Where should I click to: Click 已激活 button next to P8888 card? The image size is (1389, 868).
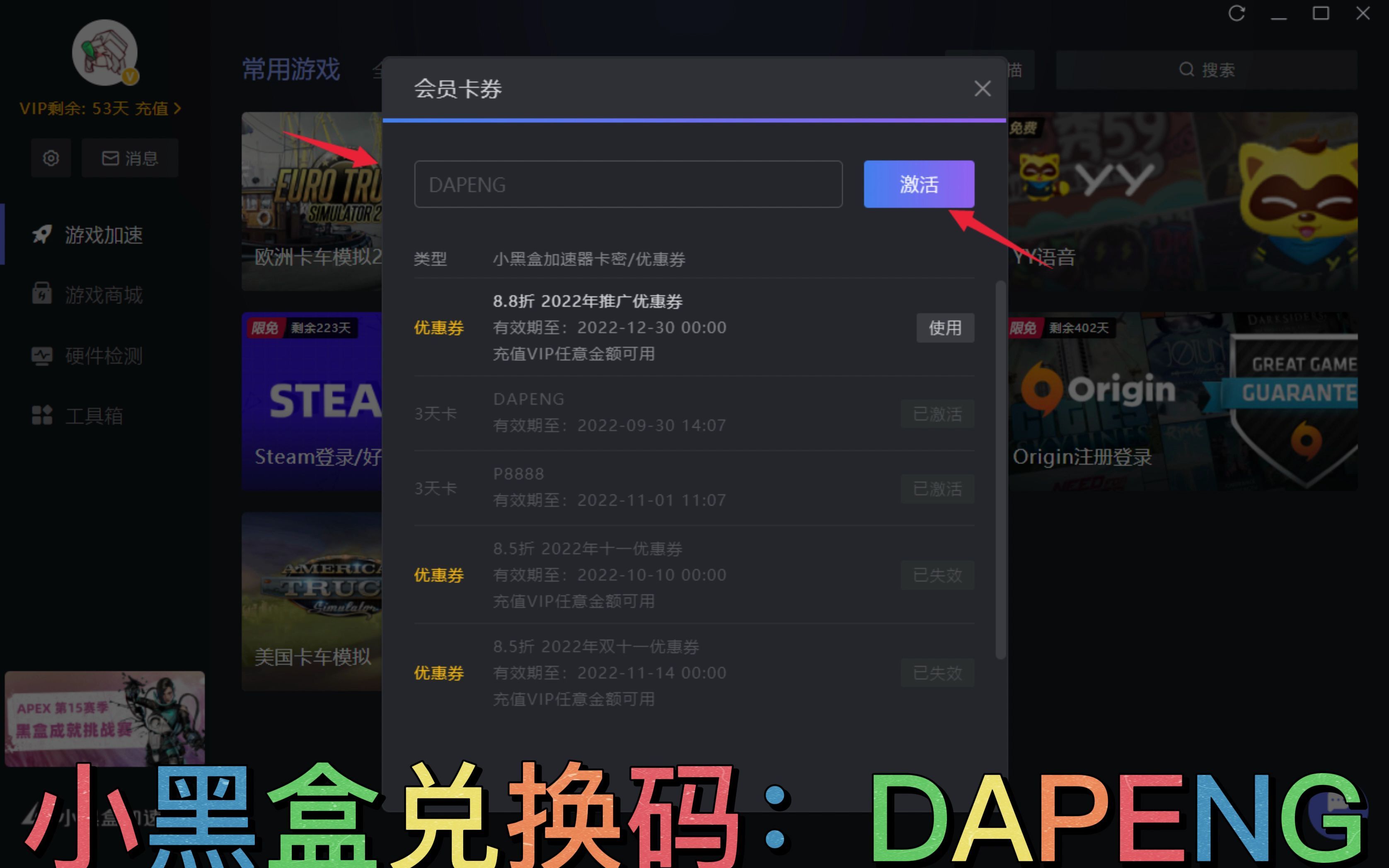937,488
